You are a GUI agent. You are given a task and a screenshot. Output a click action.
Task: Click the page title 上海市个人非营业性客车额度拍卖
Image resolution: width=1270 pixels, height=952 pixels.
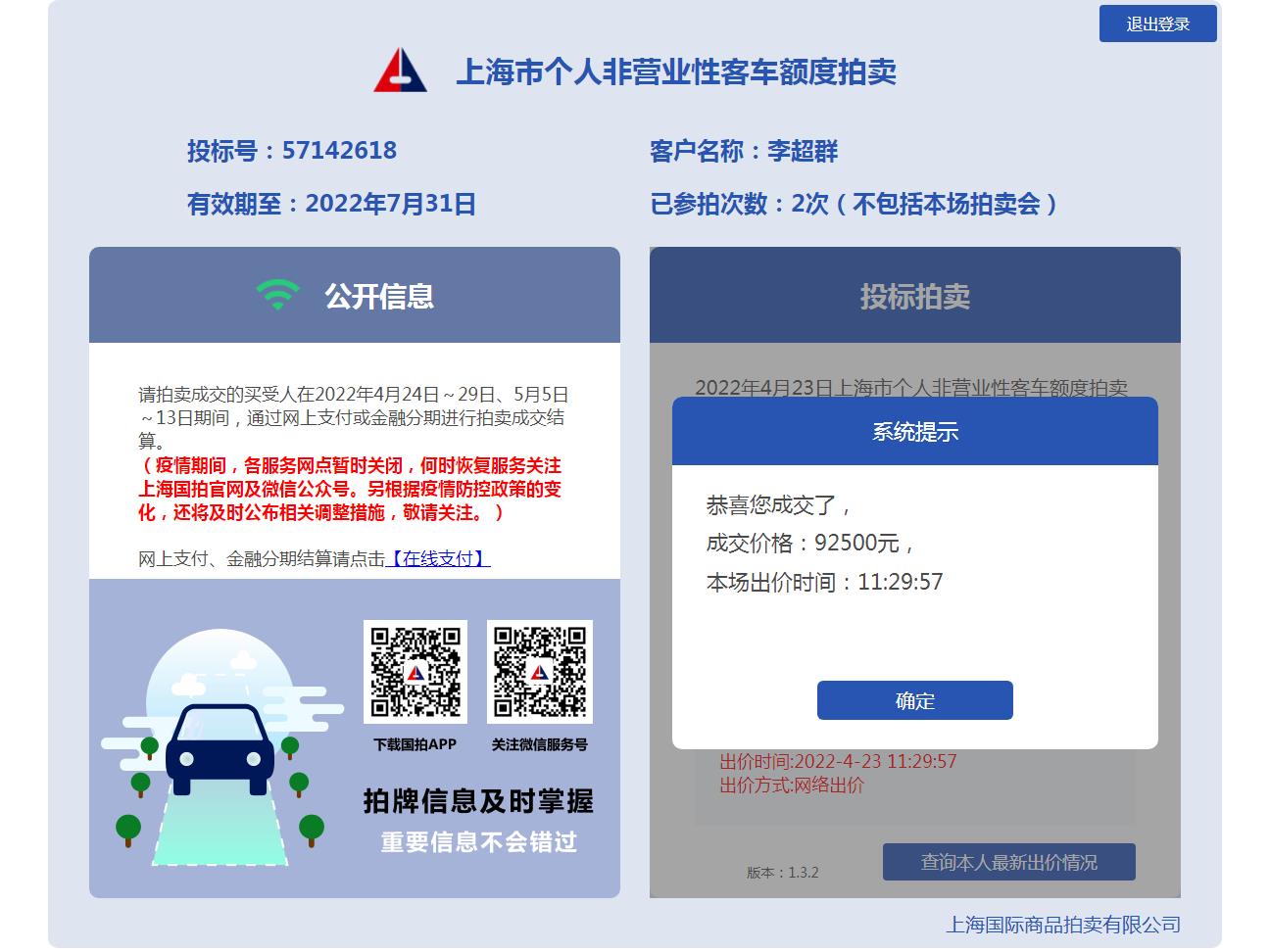[676, 71]
